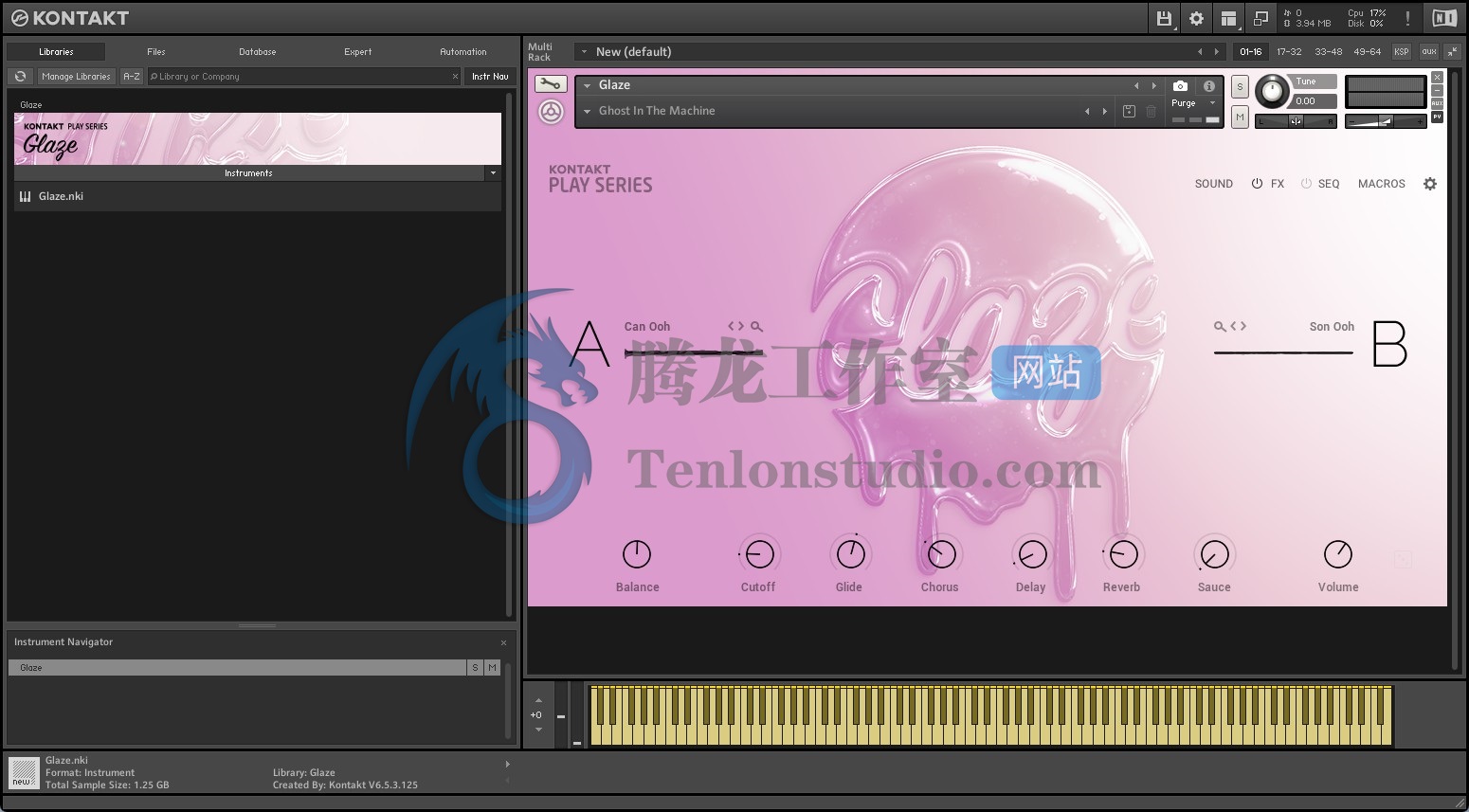Screen dimensions: 1469x812
Task: Toggle the minimized view icon
Action: point(1260,18)
